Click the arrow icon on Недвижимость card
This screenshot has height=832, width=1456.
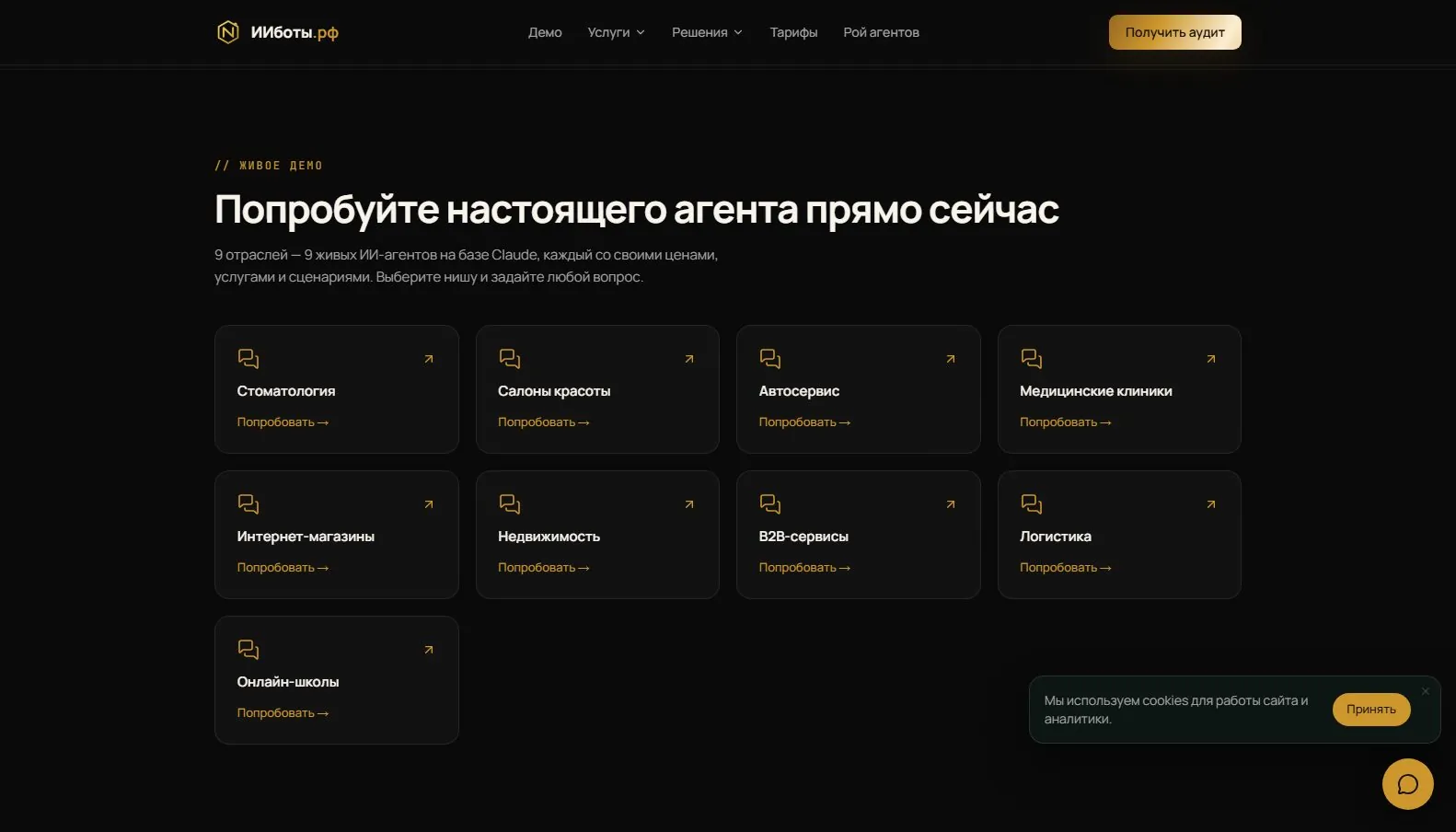689,504
